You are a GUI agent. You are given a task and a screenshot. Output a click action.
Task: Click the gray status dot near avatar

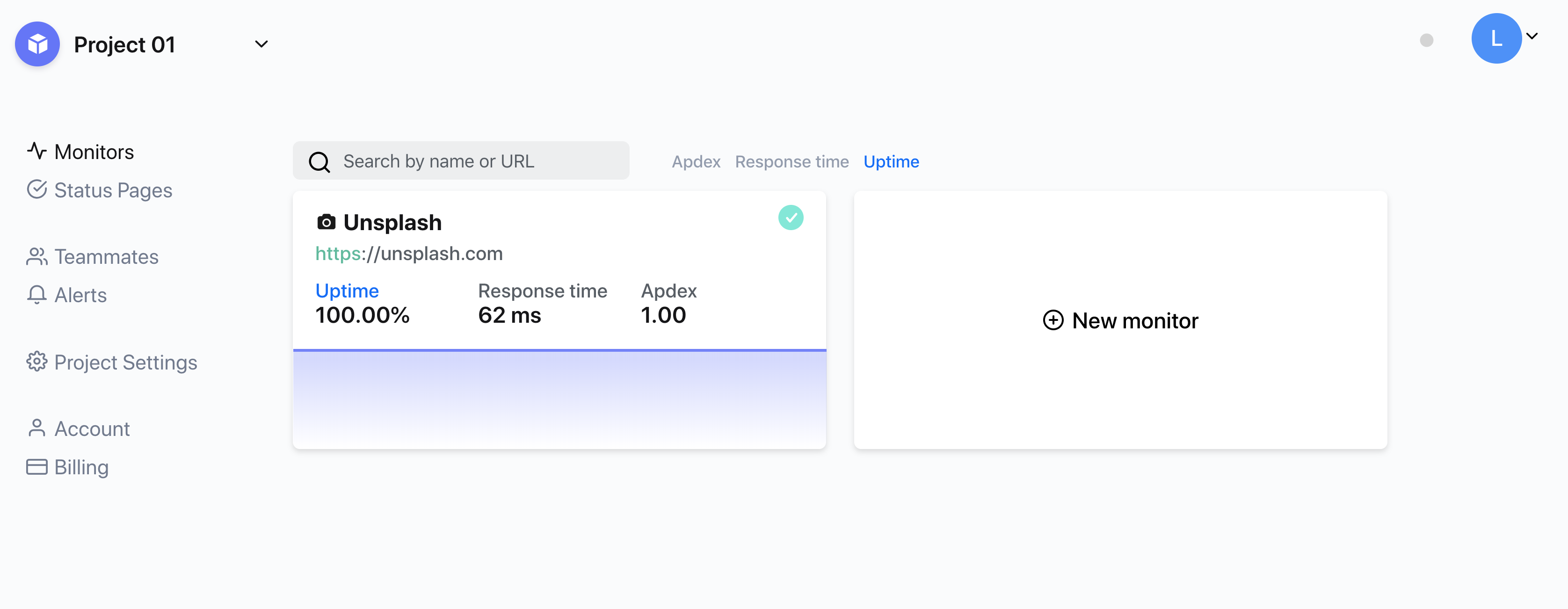tap(1426, 40)
